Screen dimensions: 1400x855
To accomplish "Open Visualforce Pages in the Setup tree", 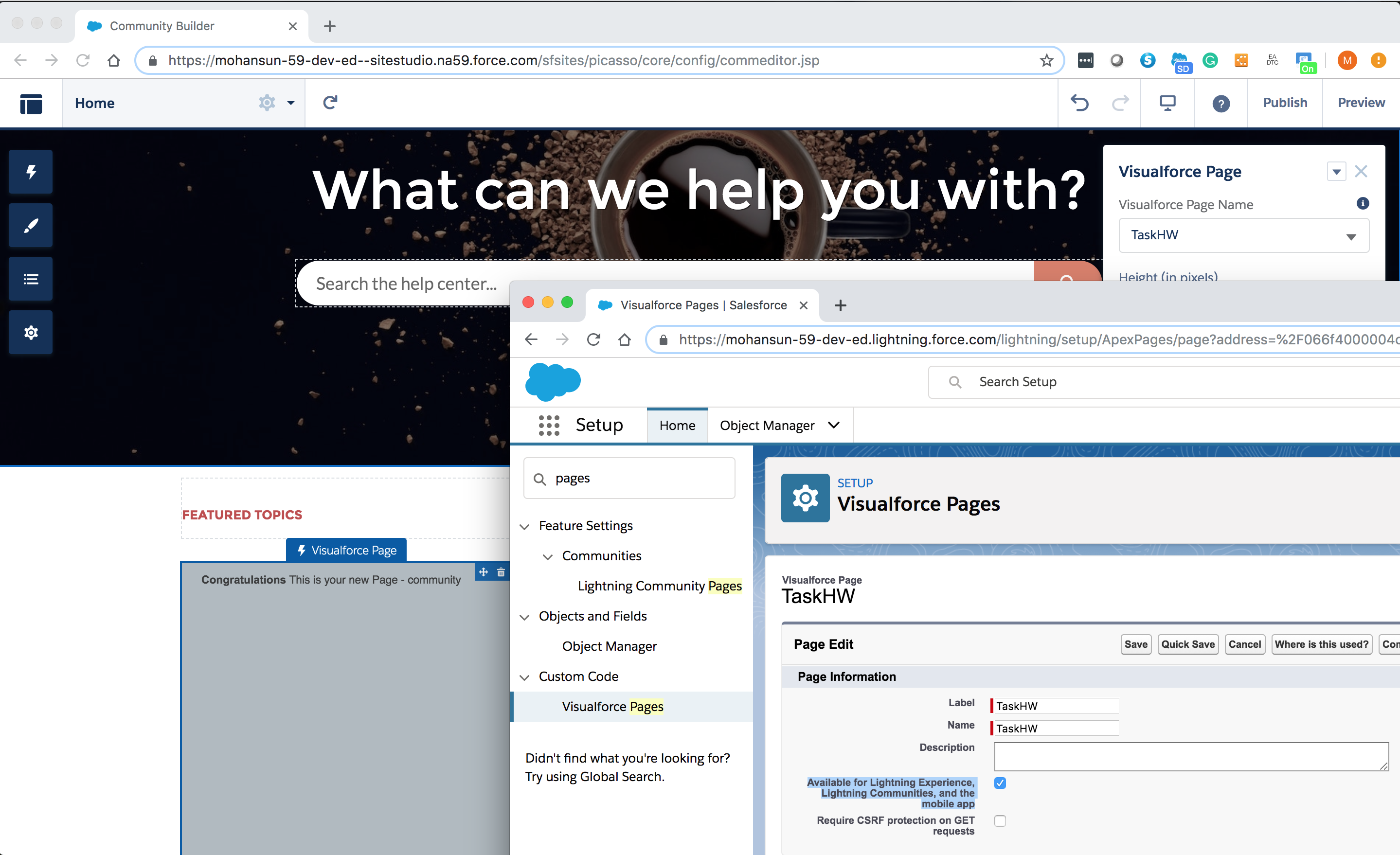I will coord(612,706).
